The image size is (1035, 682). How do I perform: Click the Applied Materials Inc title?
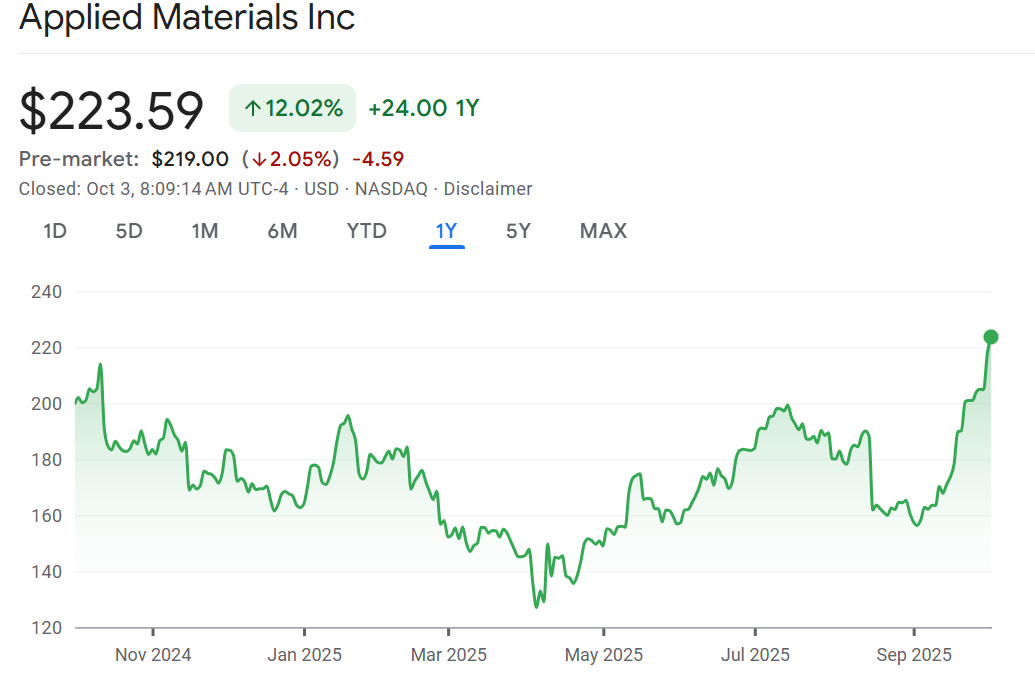point(187,17)
